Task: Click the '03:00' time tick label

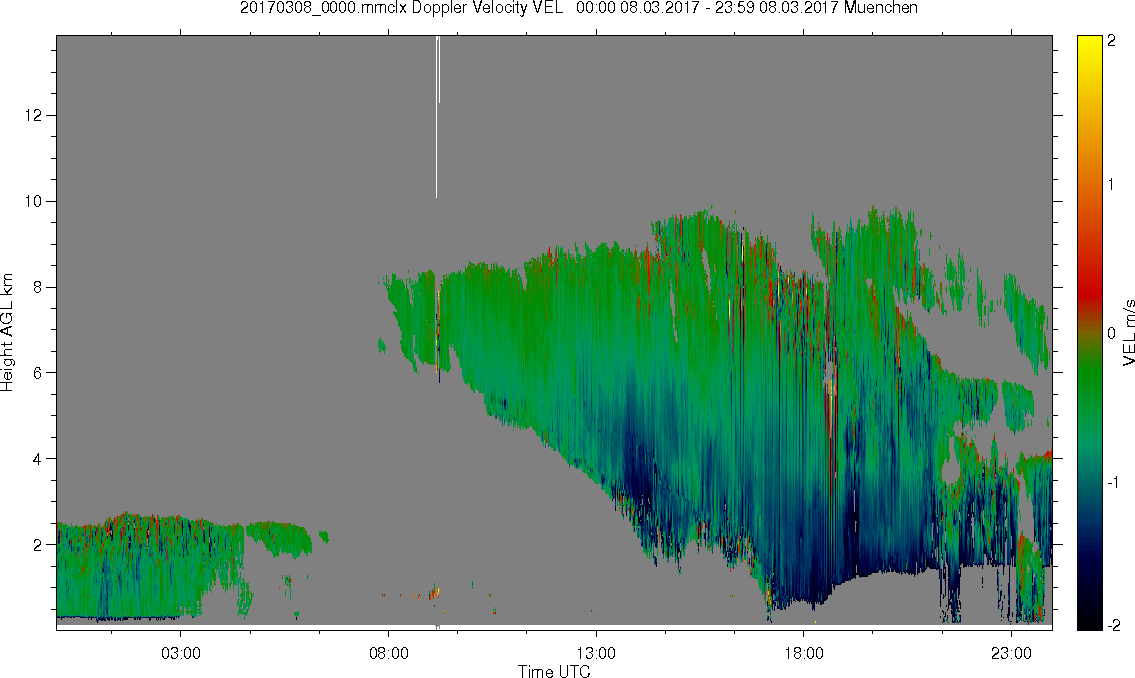Action: (180, 653)
